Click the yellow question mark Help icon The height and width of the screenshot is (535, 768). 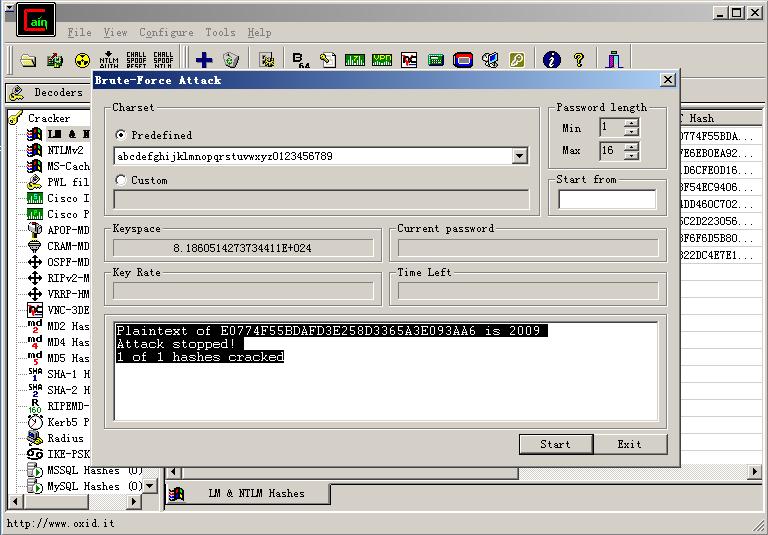tap(579, 60)
